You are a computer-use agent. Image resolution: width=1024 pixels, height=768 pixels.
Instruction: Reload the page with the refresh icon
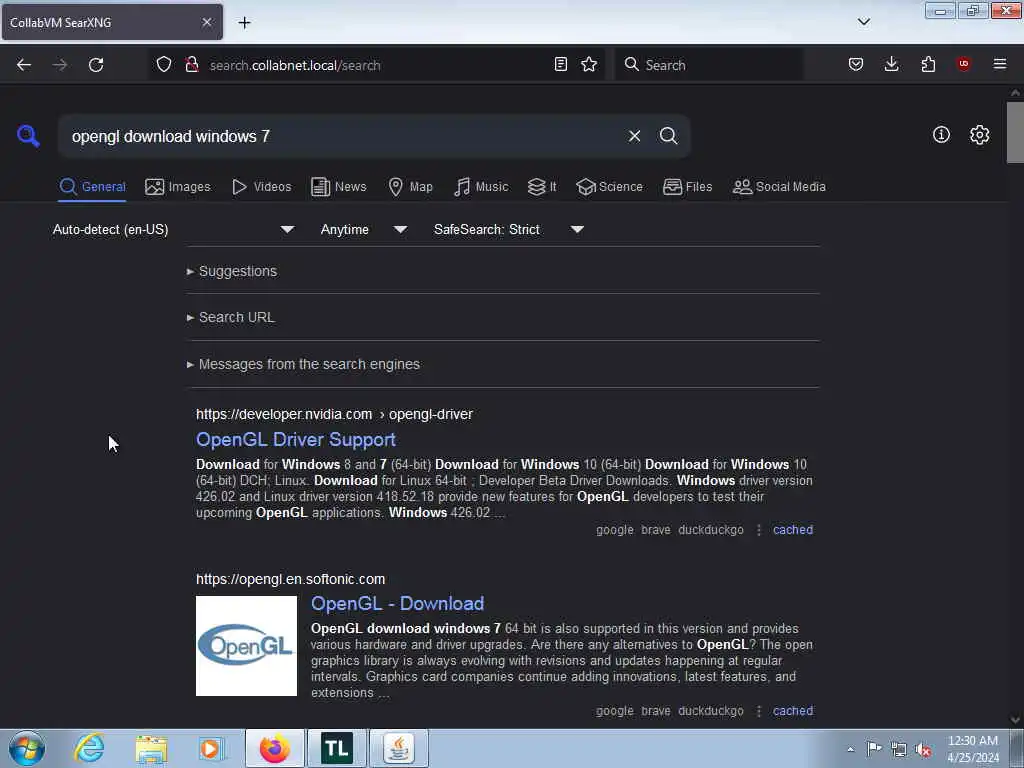pos(96,65)
